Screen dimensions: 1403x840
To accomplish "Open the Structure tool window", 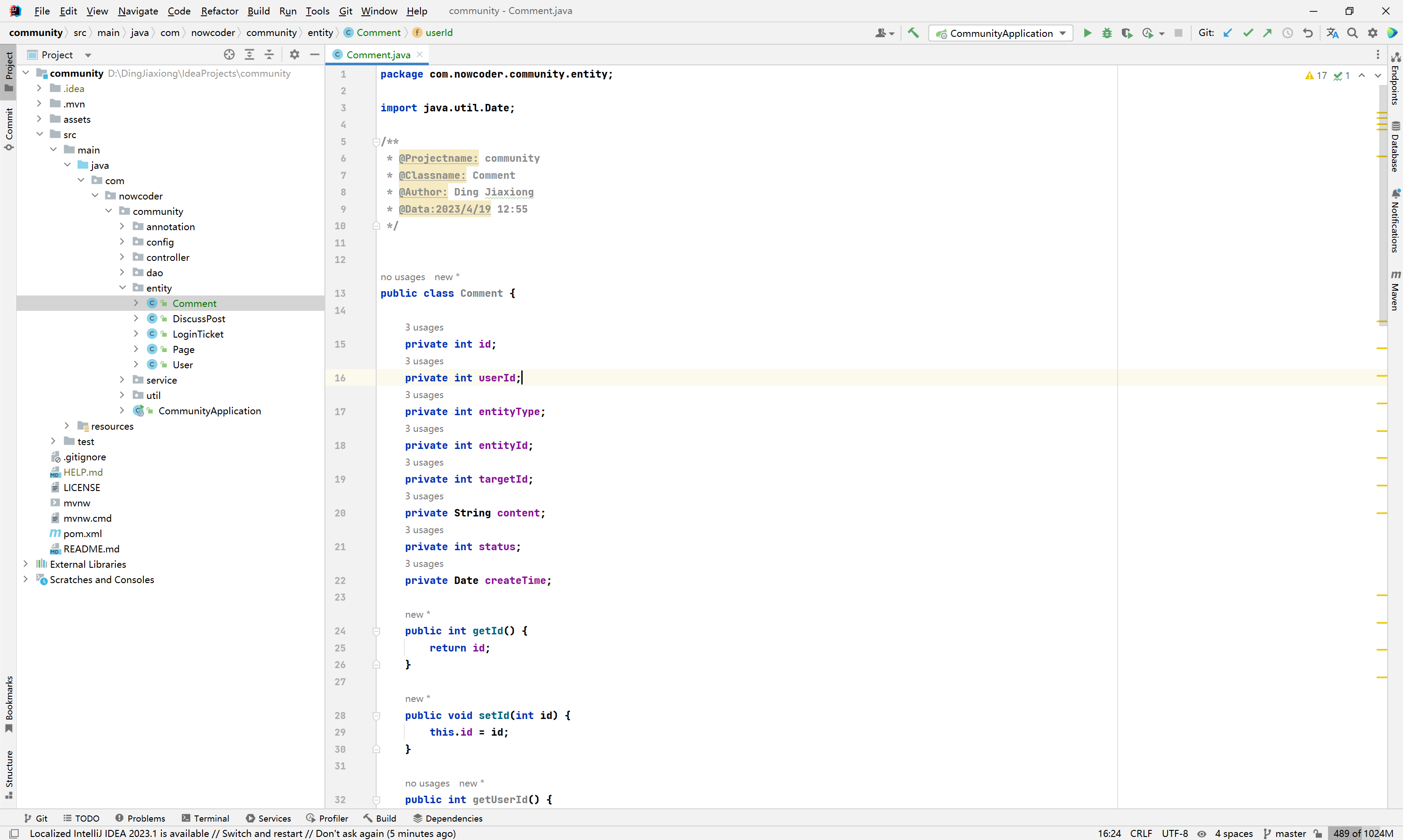I will [x=8, y=775].
